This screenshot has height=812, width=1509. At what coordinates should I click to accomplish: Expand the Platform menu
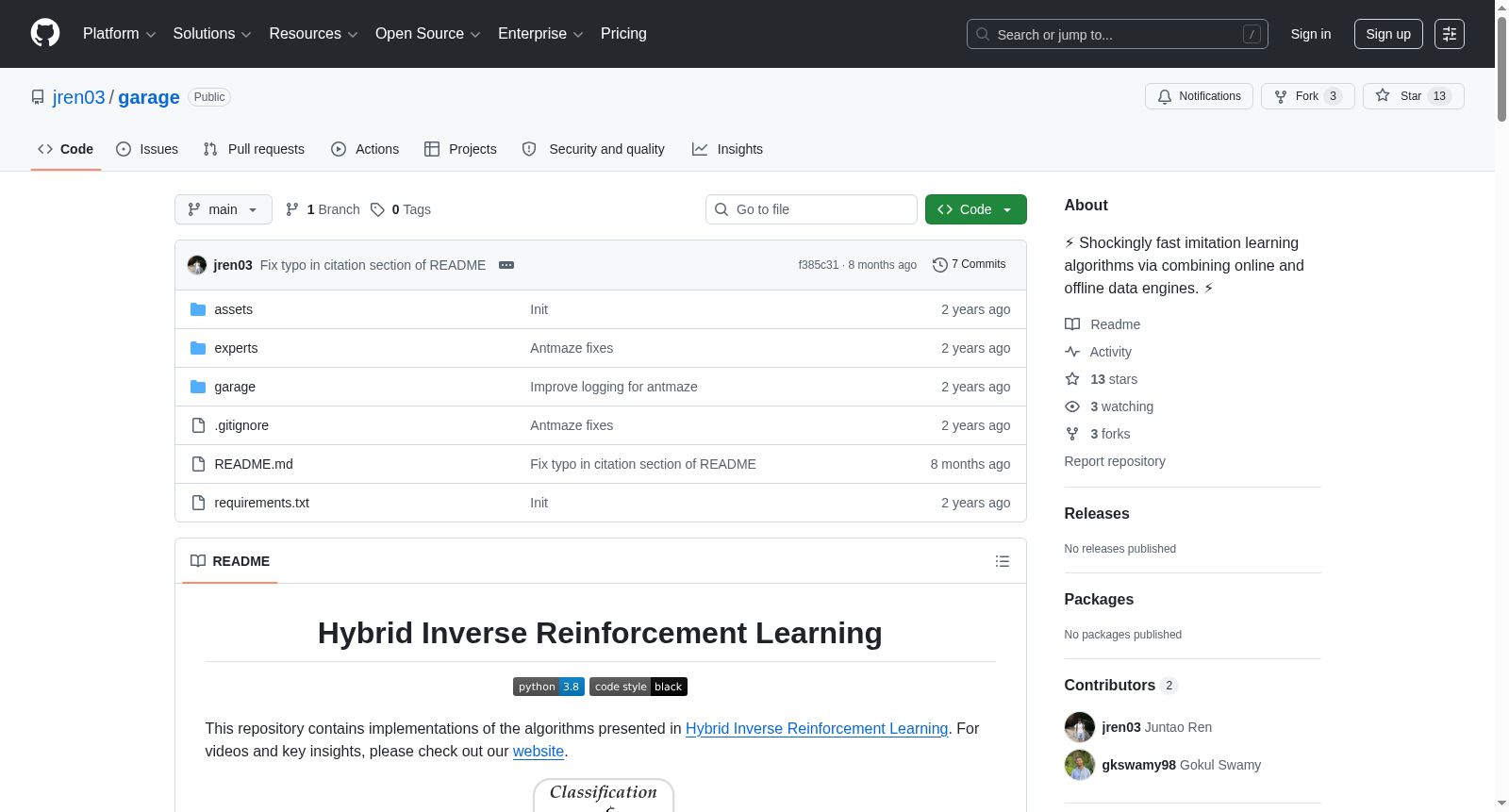pos(120,34)
